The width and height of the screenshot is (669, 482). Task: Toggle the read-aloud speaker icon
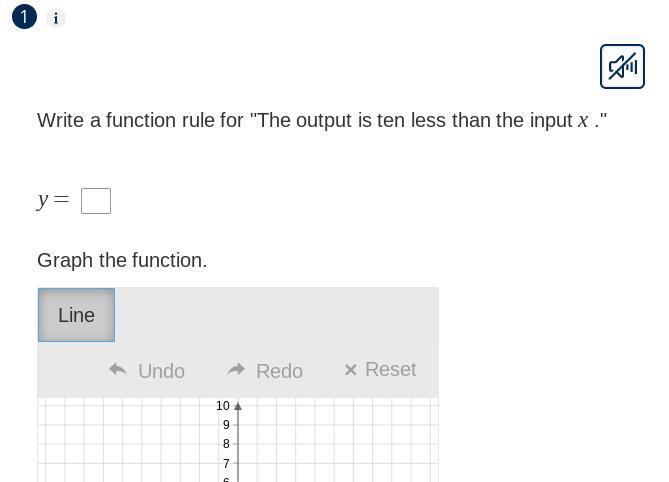click(622, 67)
